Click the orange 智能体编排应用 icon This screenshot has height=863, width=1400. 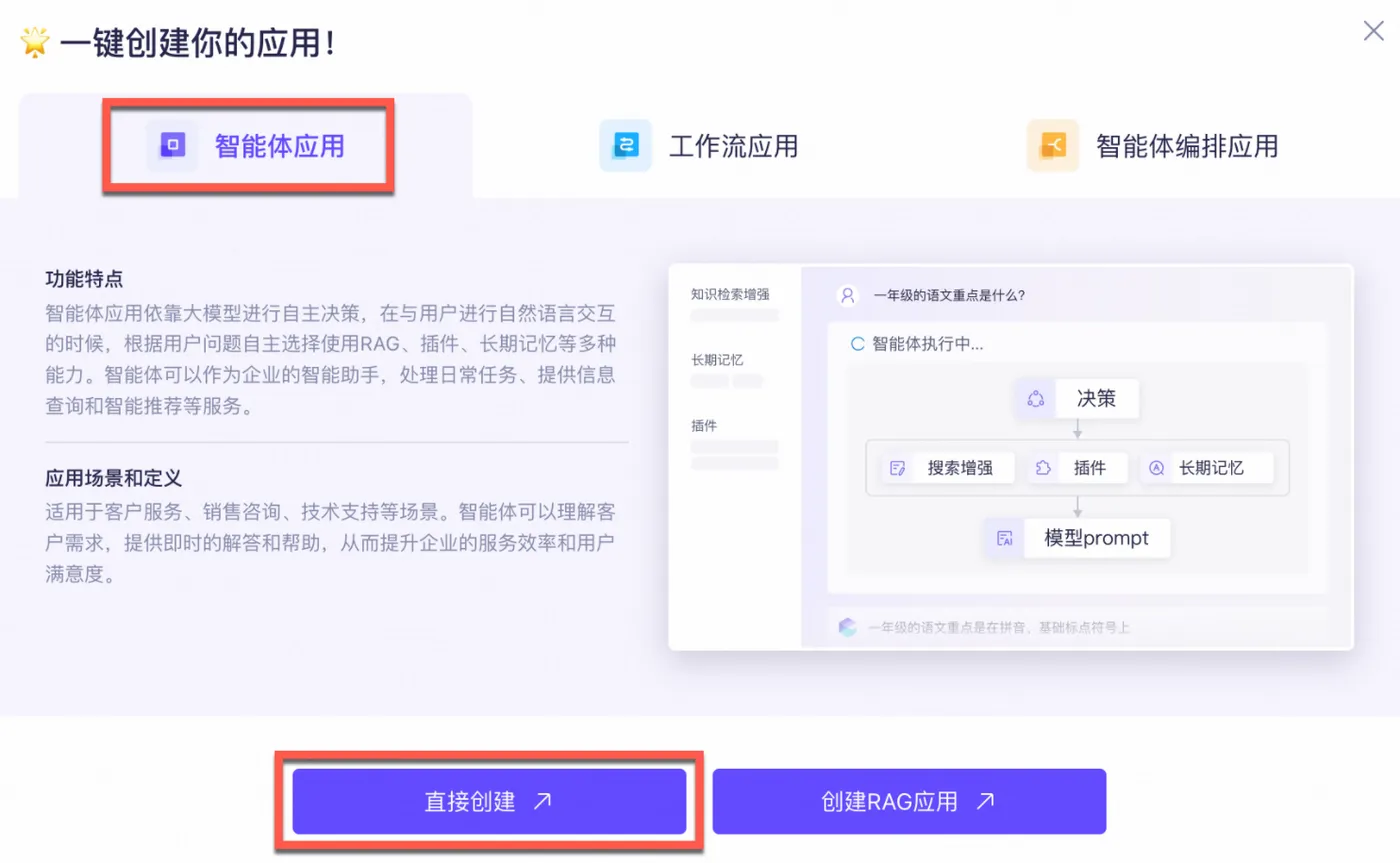[1053, 146]
